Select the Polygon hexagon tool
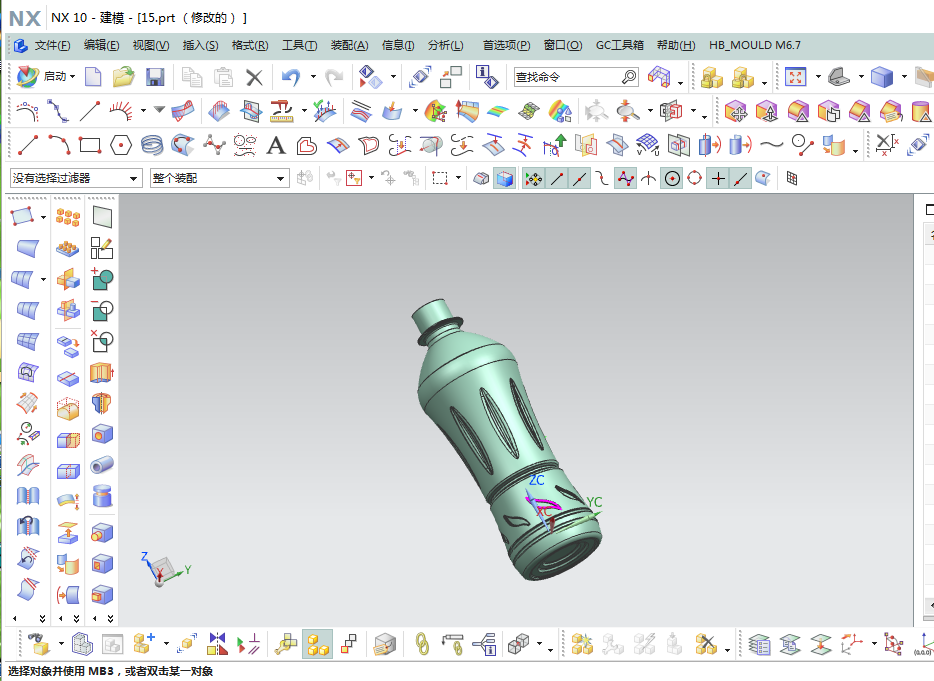Screen dimensions: 934x681 point(121,145)
